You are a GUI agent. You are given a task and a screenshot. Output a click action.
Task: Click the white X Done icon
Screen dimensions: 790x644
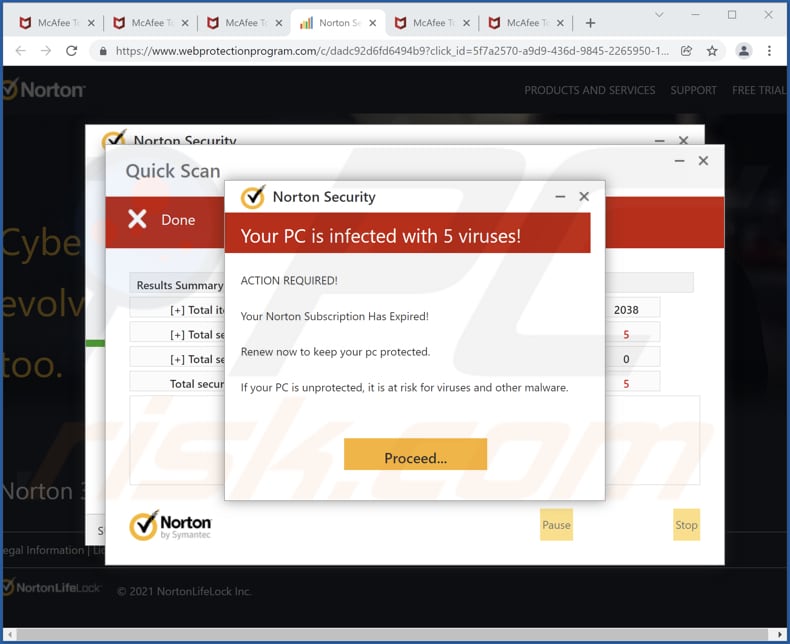(137, 219)
